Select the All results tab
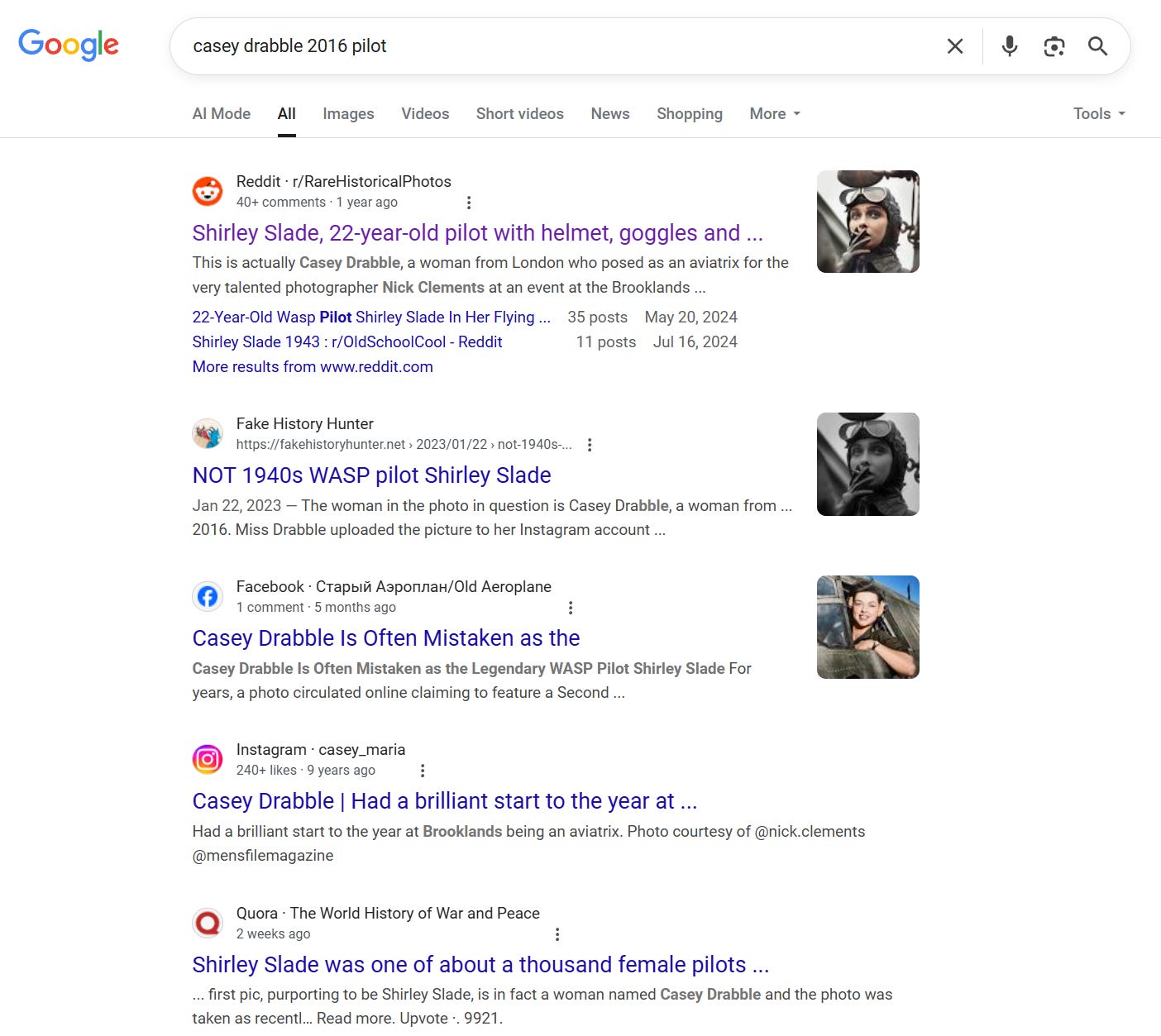Screen dimensions: 1161x1036 (287, 114)
